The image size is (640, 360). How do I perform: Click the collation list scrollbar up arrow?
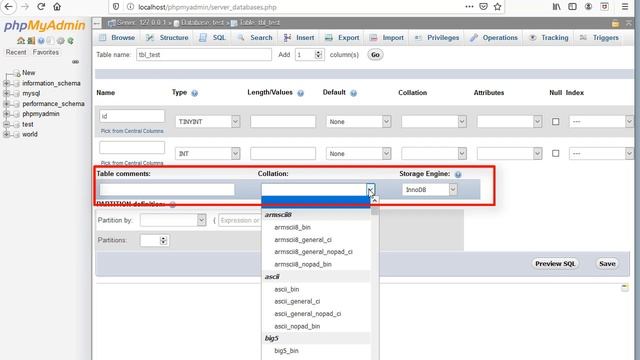(374, 200)
